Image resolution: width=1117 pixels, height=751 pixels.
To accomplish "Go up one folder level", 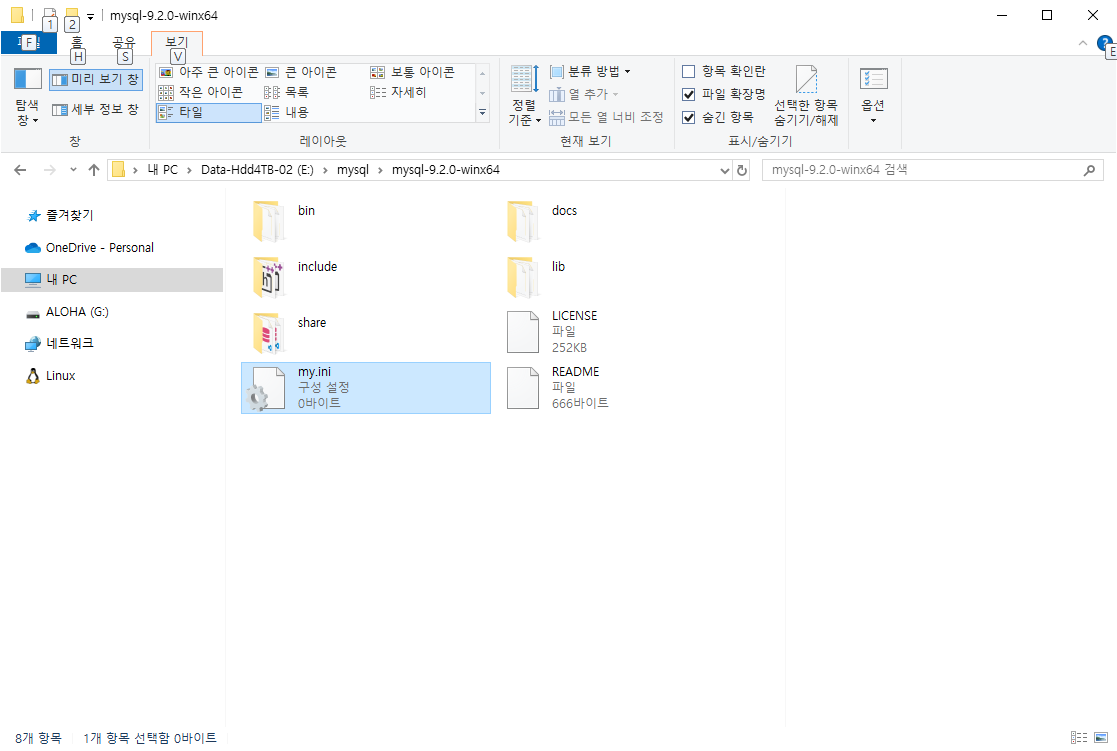I will click(94, 170).
